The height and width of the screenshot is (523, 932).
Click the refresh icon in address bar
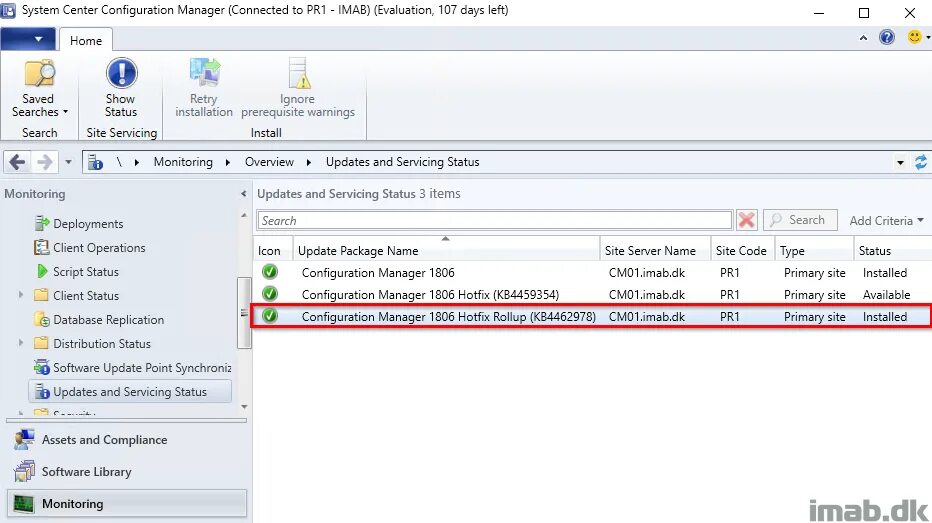point(921,162)
